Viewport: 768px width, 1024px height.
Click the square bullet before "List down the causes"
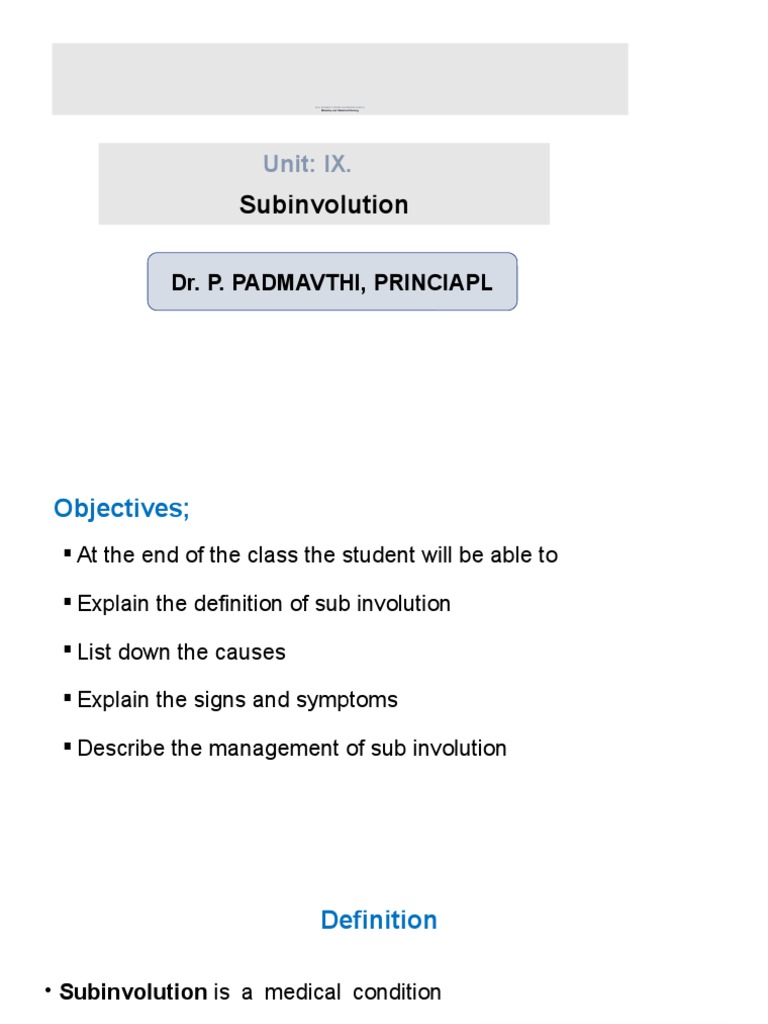68,649
